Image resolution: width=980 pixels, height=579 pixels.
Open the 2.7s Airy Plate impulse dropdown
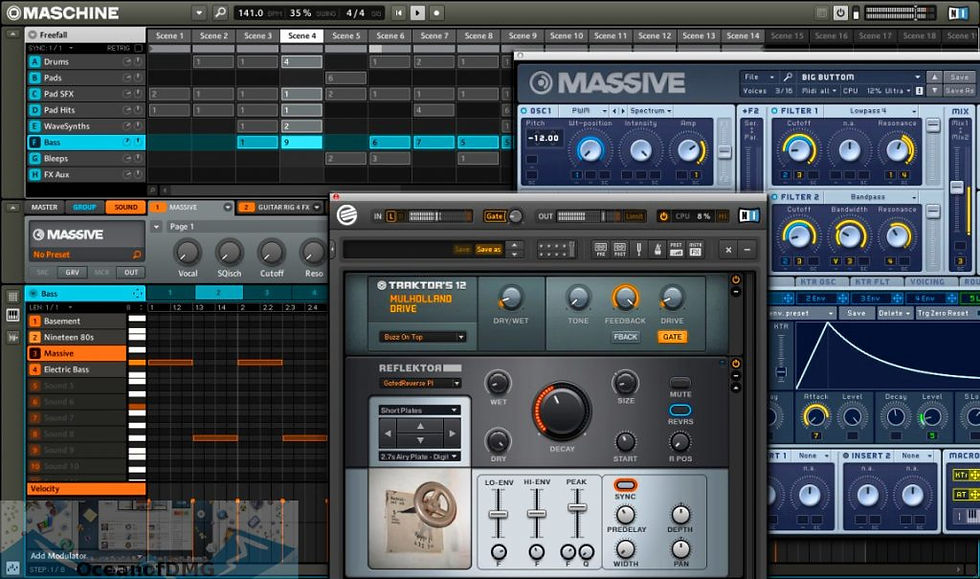(419, 456)
